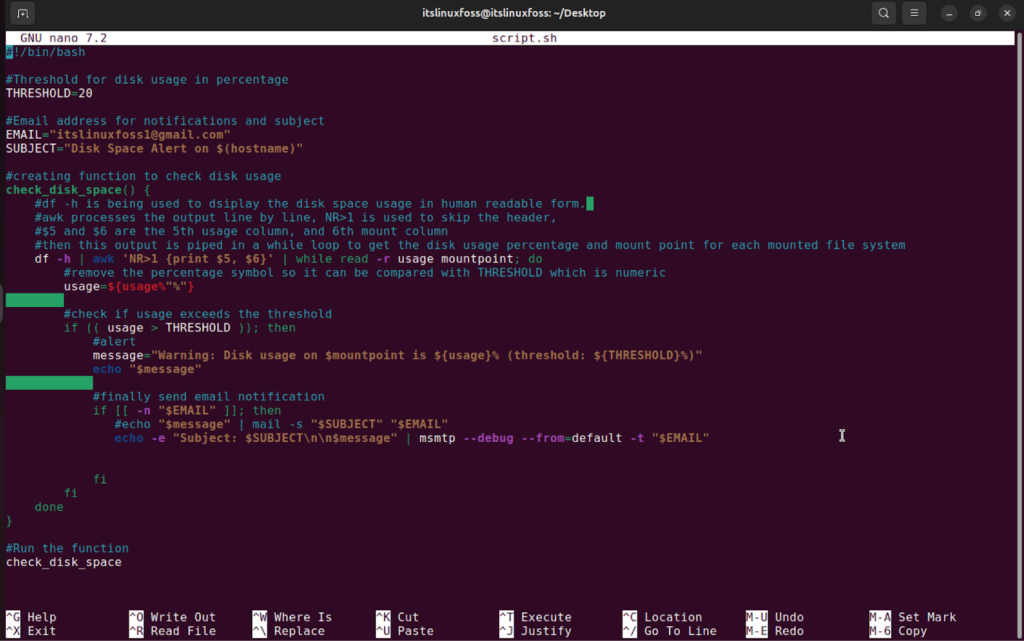Minimize the terminal window
The width and height of the screenshot is (1024, 641).
[x=949, y=13]
